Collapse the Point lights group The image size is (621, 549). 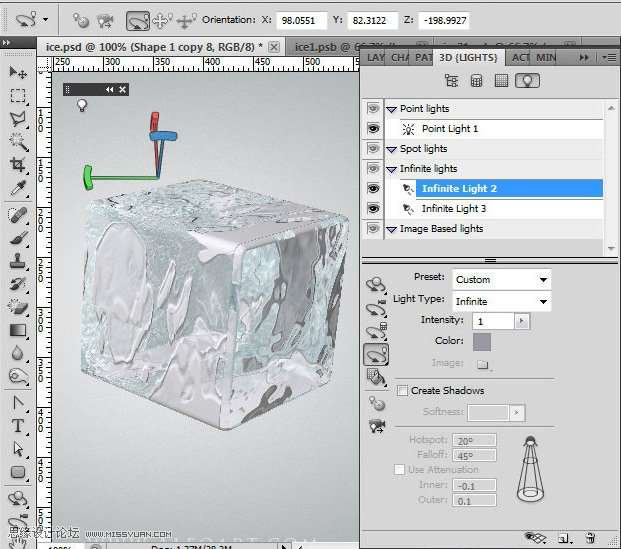pos(392,109)
